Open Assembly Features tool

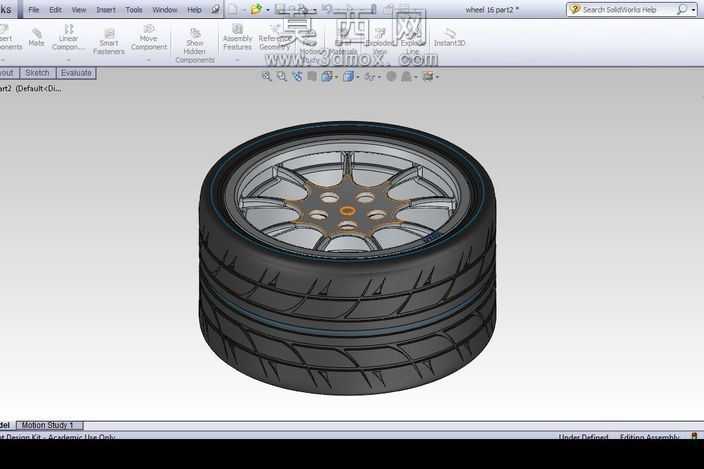(238, 37)
